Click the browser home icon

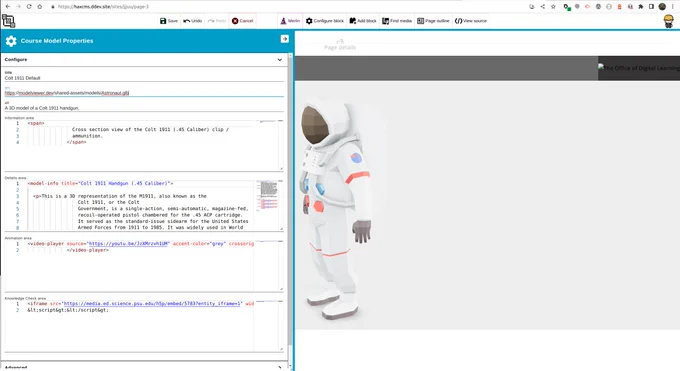pyautogui.click(x=40, y=7)
